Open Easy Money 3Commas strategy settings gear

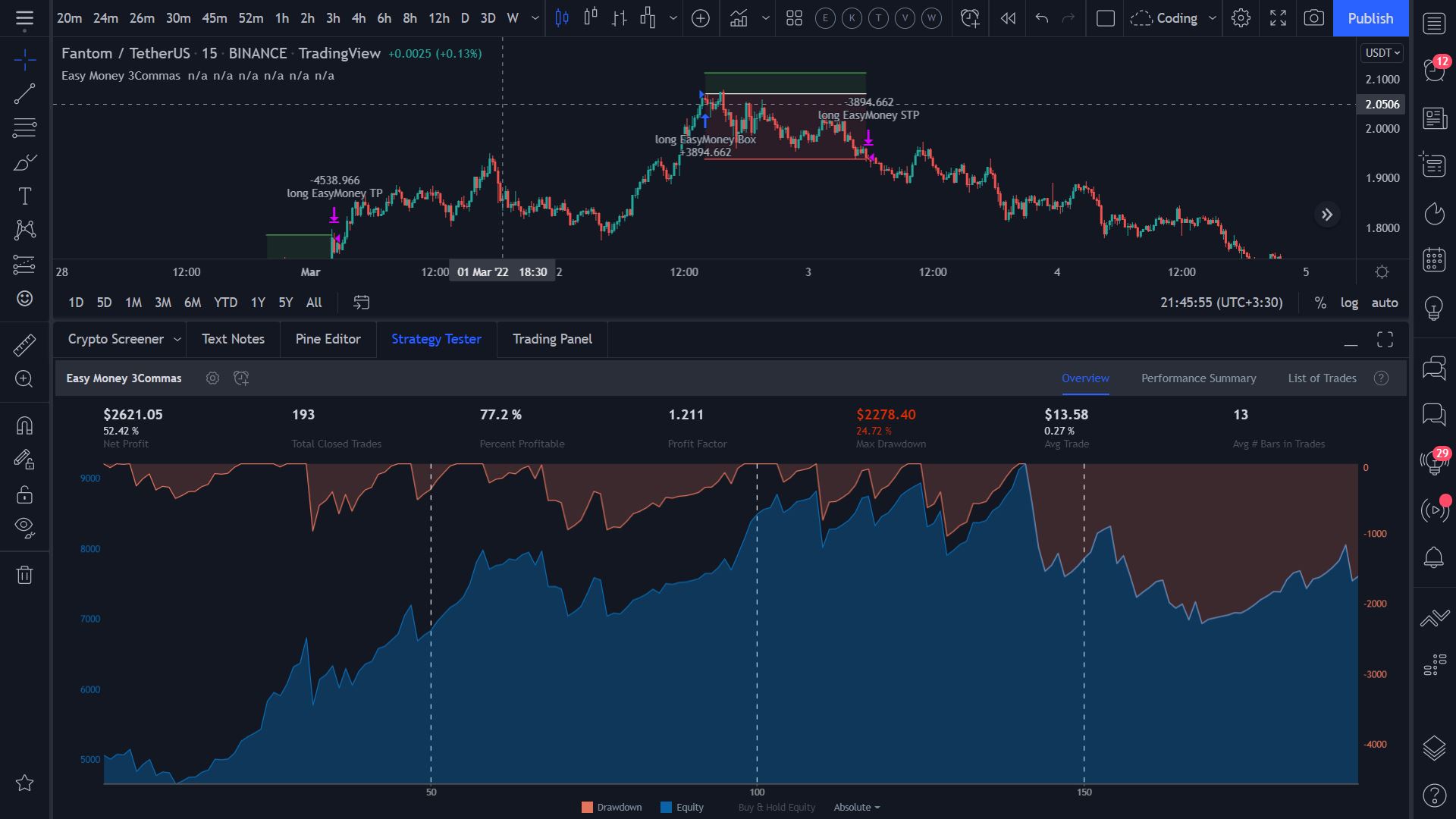(x=212, y=378)
